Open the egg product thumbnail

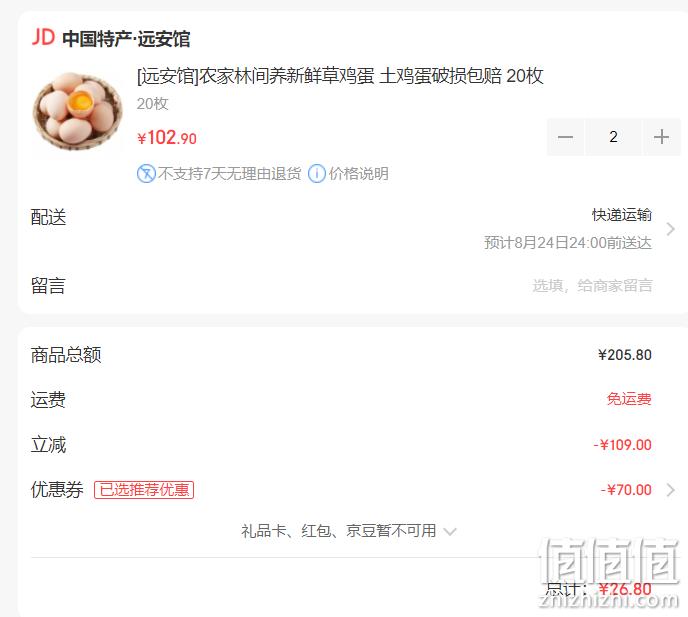click(77, 111)
